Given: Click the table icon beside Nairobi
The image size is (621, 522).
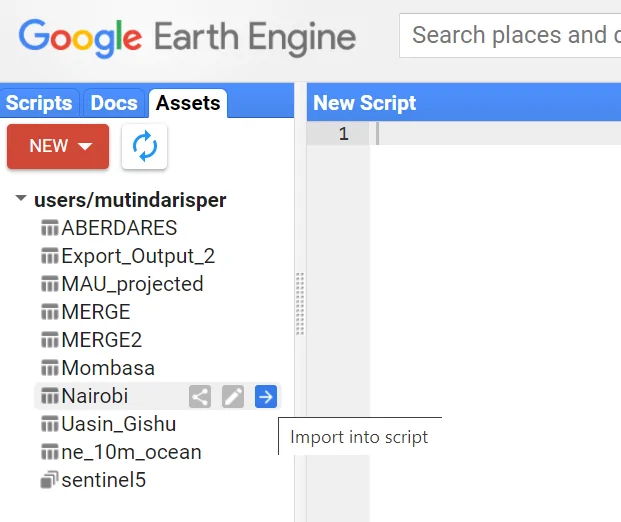Looking at the screenshot, I should 50,396.
